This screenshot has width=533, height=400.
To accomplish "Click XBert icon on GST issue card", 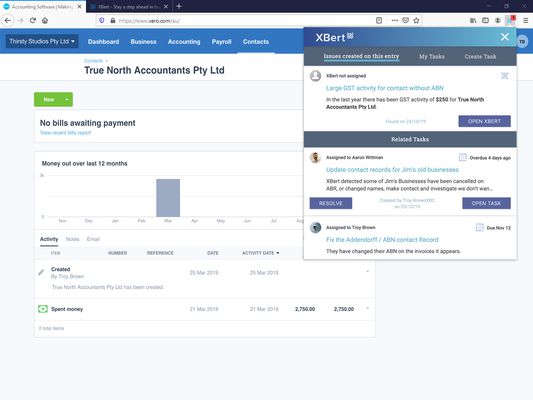I will (x=504, y=75).
